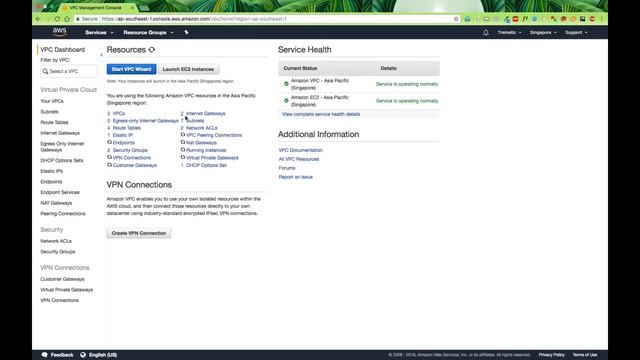Open NAT Gateways in sidebar
The width and height of the screenshot is (640, 360).
click(56, 203)
